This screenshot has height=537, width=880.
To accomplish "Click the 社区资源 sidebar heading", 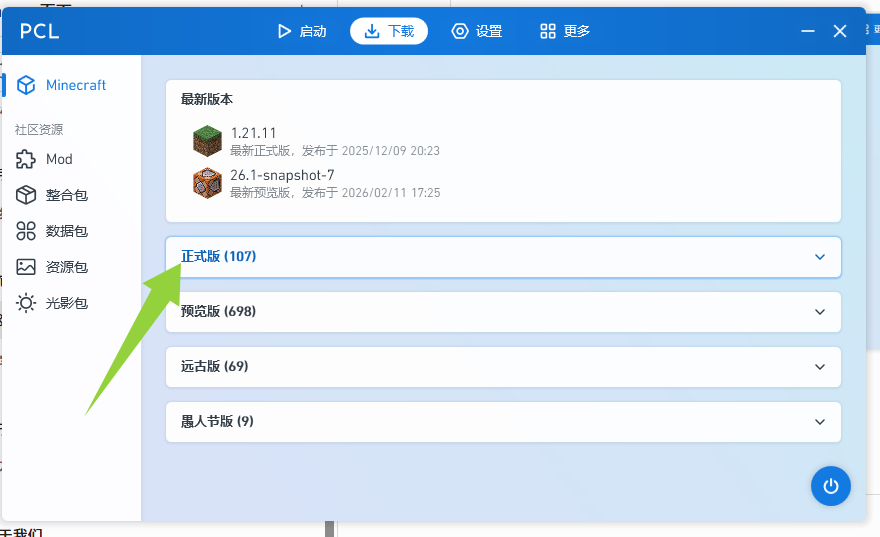I will [39, 130].
